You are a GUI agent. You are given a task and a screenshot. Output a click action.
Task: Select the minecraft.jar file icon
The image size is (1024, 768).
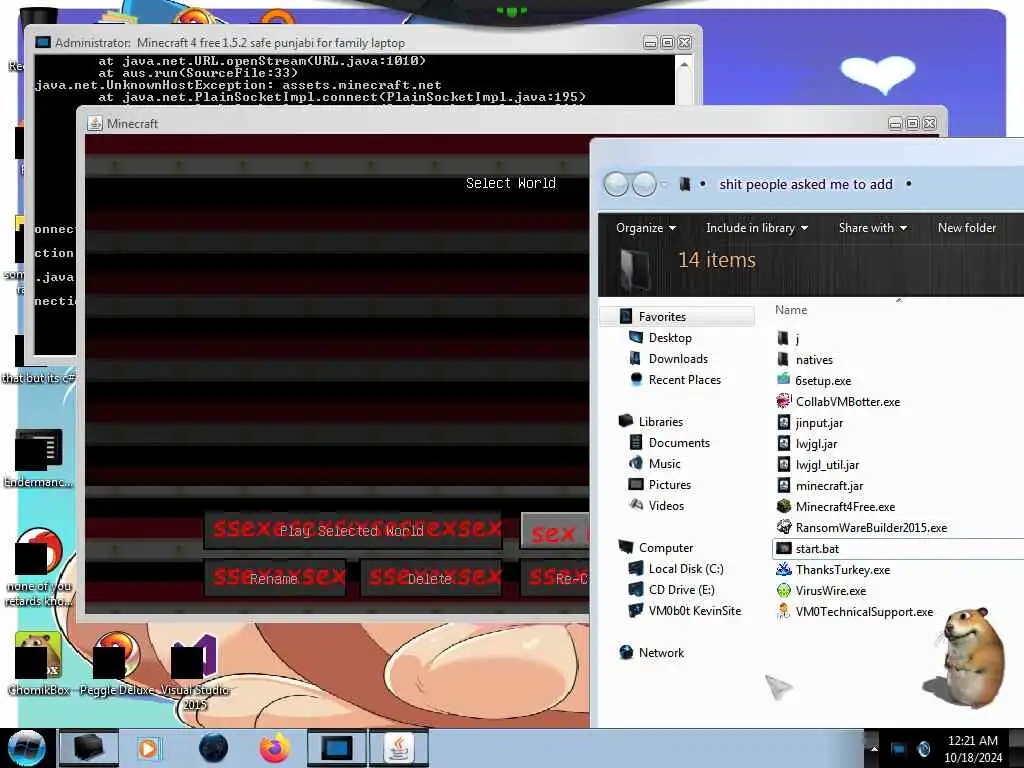click(783, 485)
